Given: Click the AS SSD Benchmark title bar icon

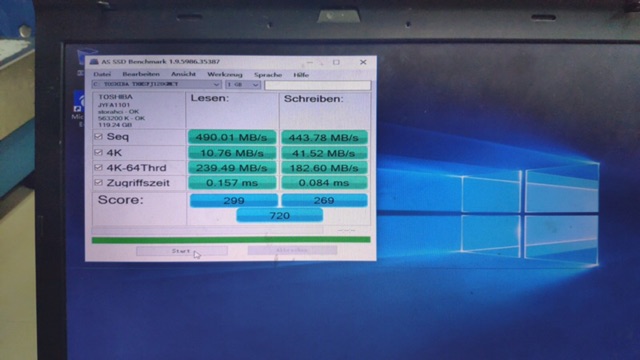Looking at the screenshot, I should 94,62.
